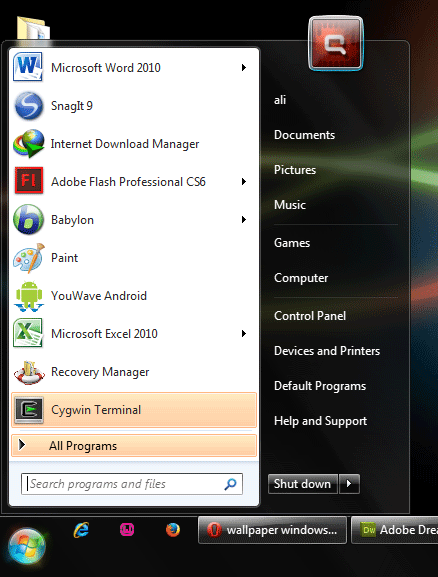Expand the Babylon submenu arrow
Viewport: 438px width, 577px height.
tap(243, 220)
